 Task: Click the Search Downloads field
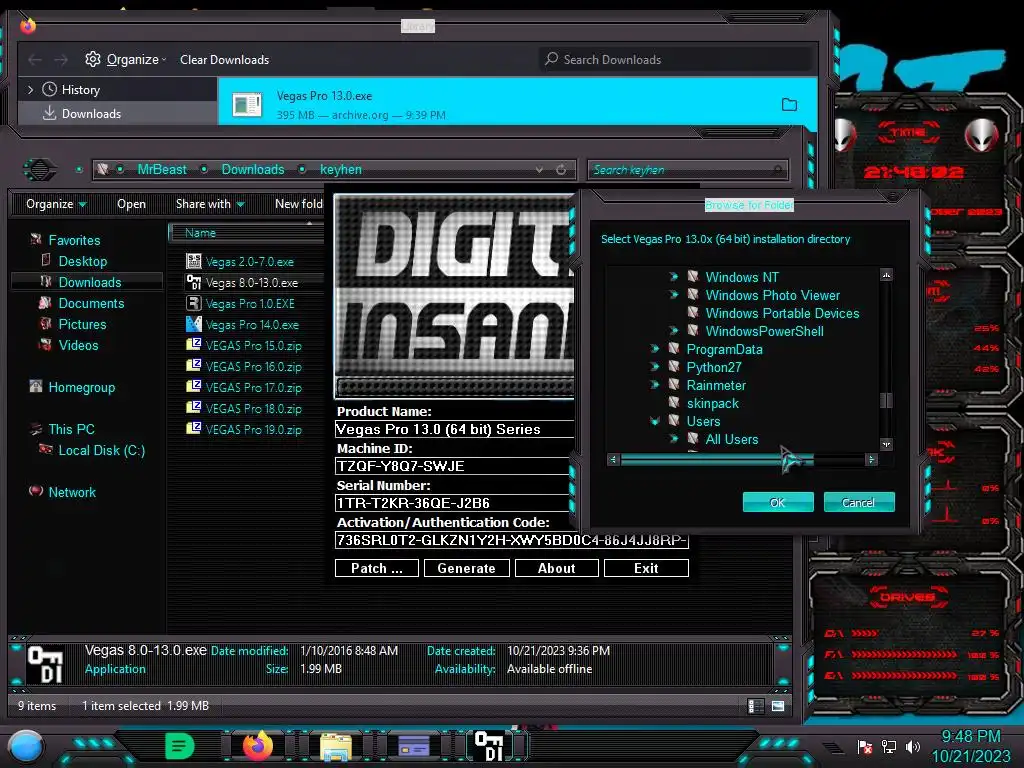pos(675,59)
